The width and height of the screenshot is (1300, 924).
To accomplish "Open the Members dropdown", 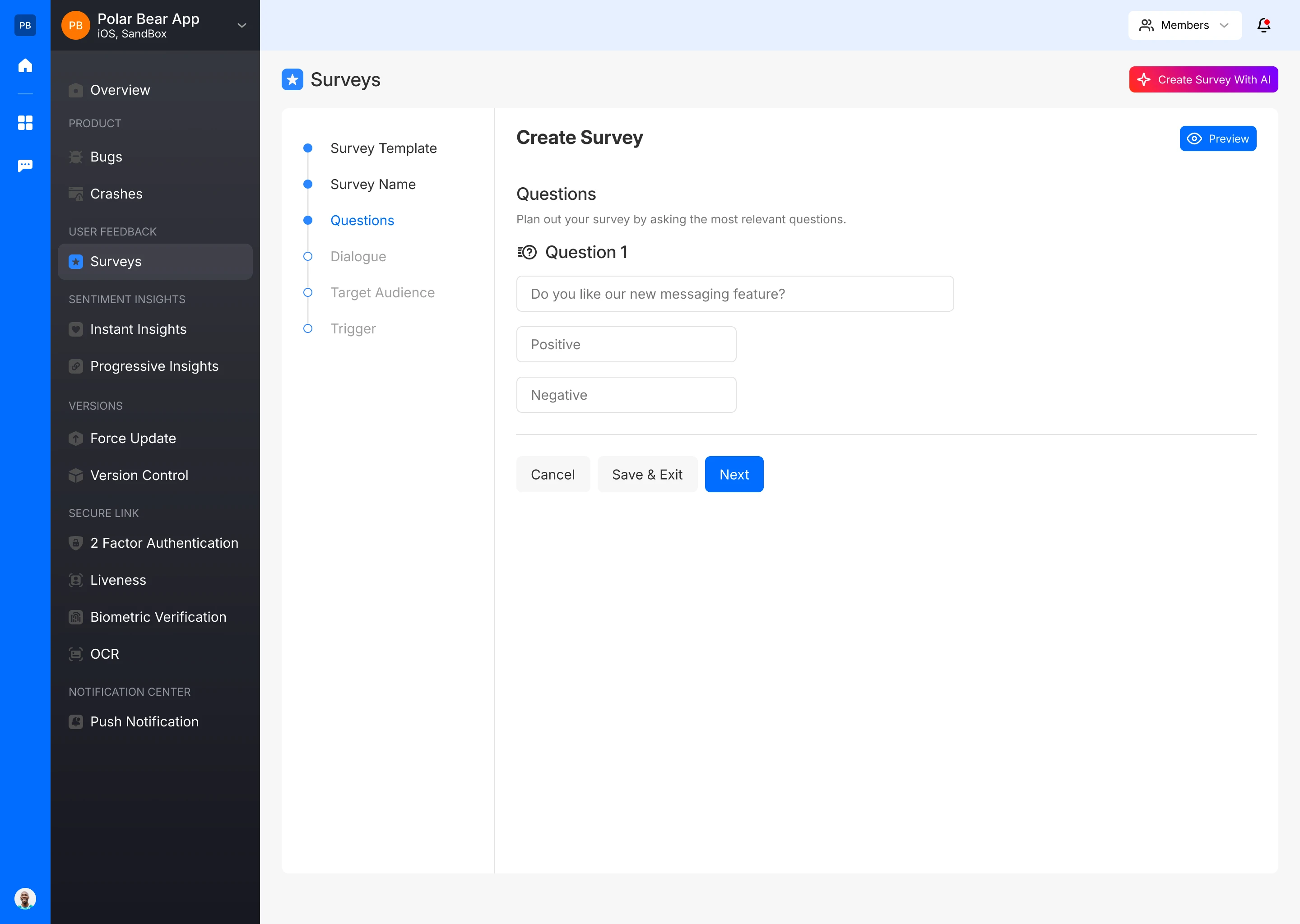I will (x=1184, y=25).
